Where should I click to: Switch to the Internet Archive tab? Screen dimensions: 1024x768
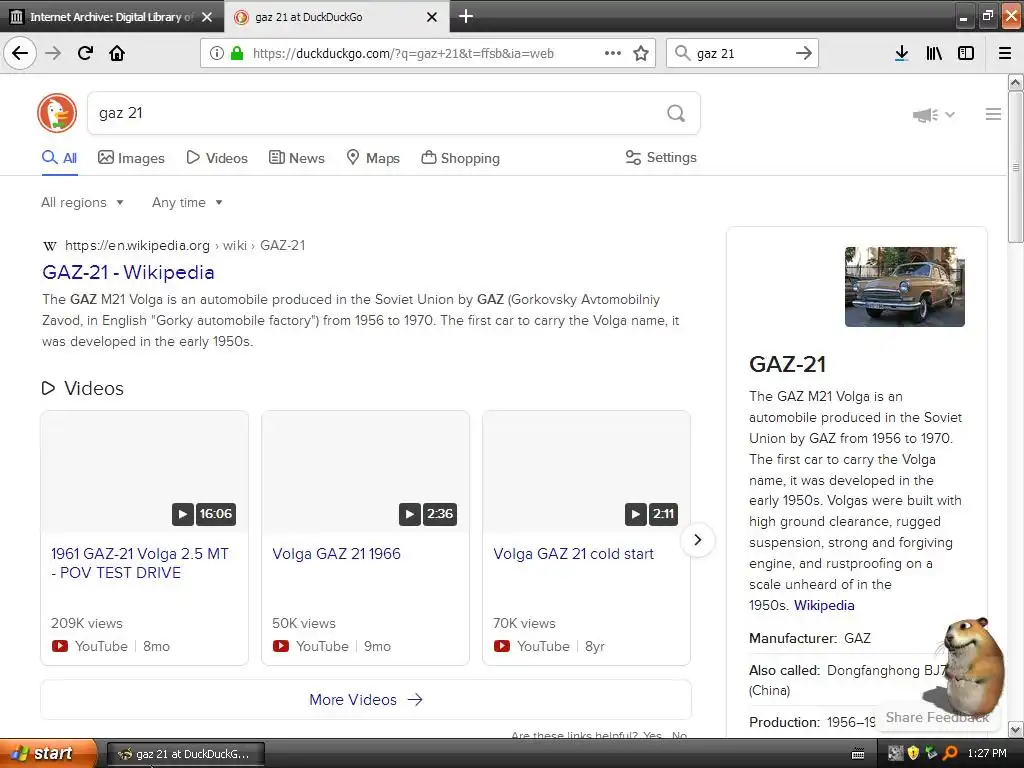coord(112,17)
